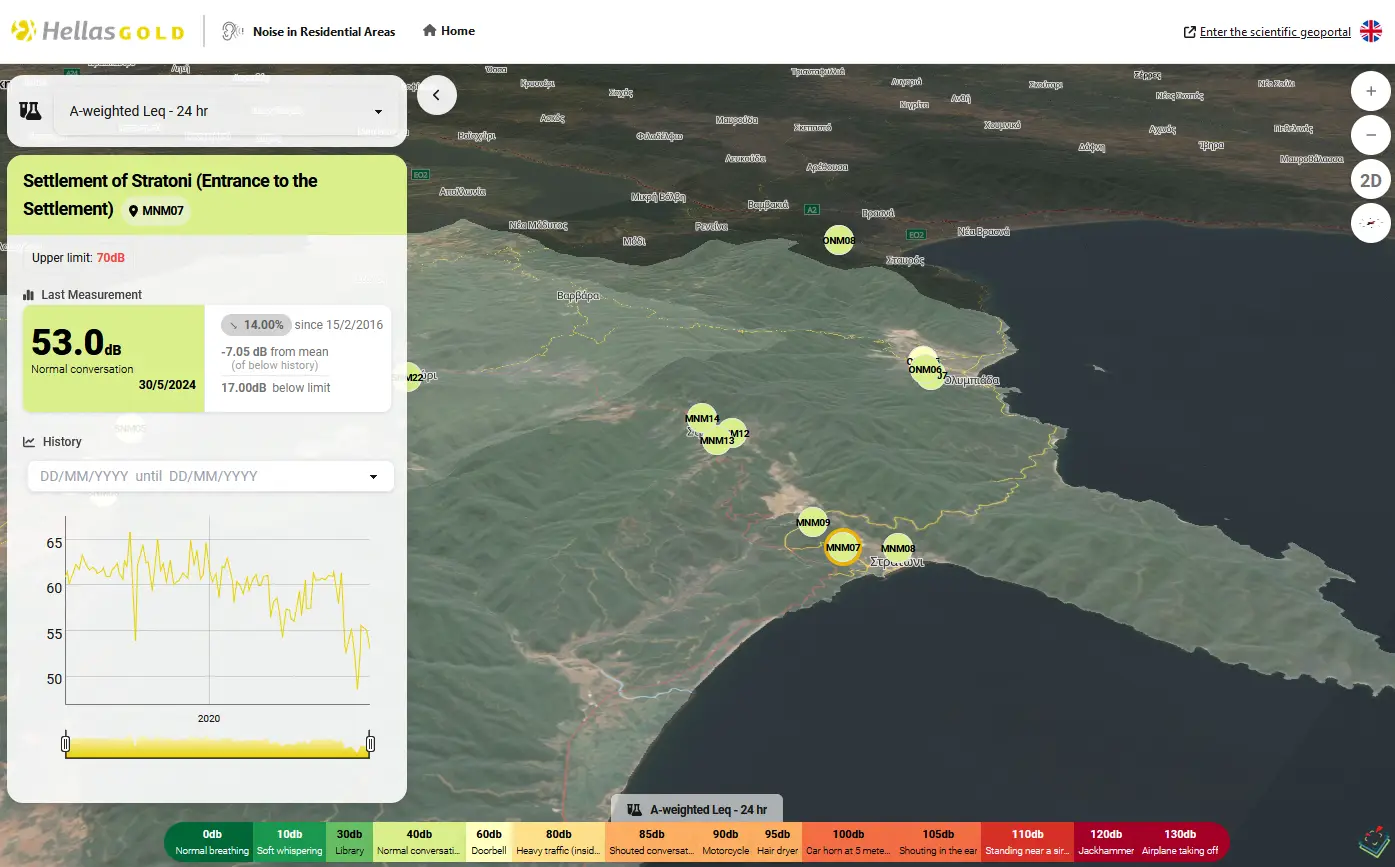1395x867 pixels.
Task: Open the layers icon in bottom corner
Action: 1374,840
